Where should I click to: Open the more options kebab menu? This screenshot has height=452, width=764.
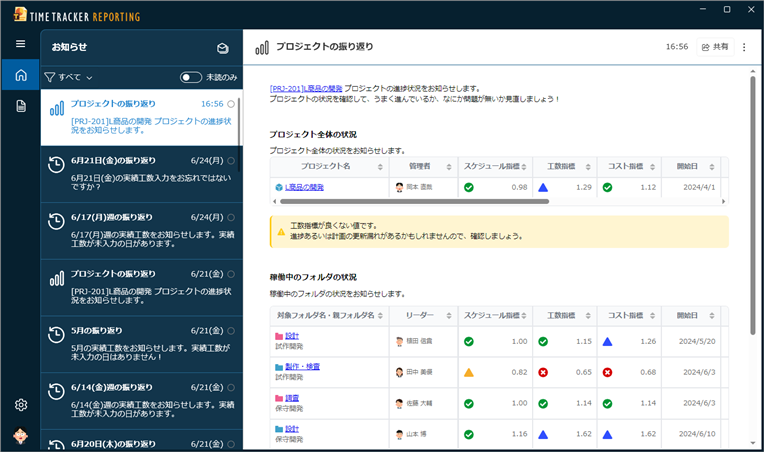[744, 47]
